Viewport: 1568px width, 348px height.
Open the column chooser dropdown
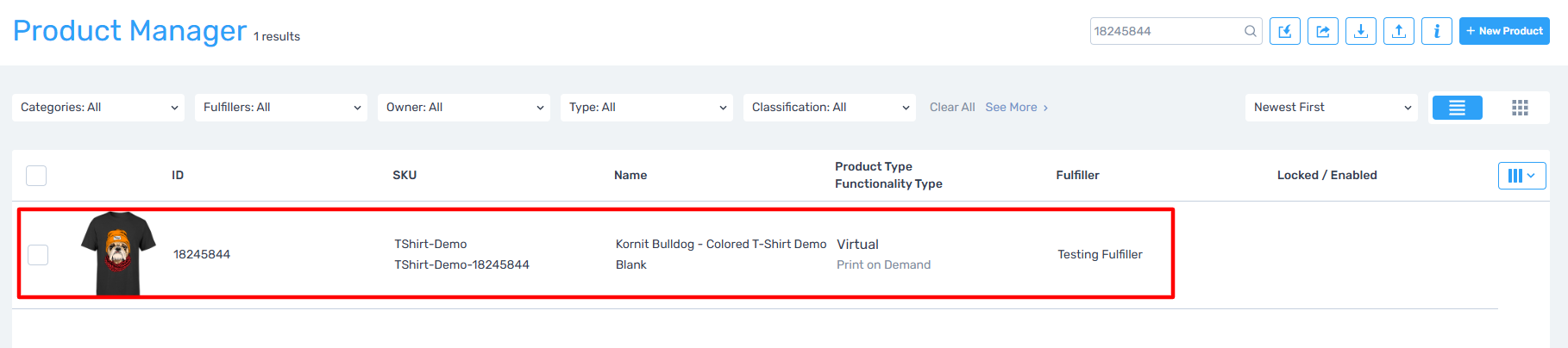pyautogui.click(x=1521, y=176)
